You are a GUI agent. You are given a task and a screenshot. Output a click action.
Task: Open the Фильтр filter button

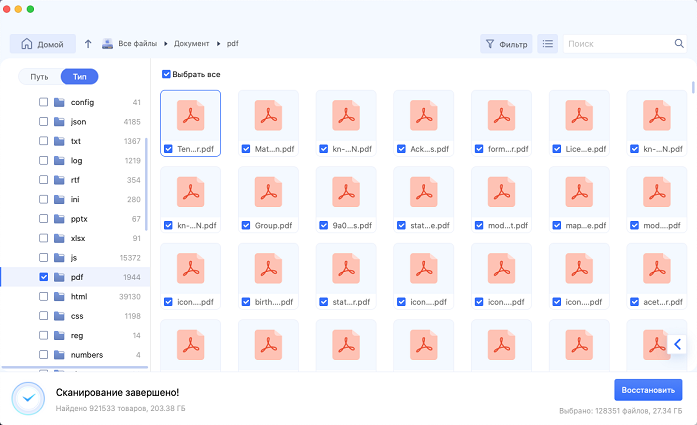pos(506,44)
